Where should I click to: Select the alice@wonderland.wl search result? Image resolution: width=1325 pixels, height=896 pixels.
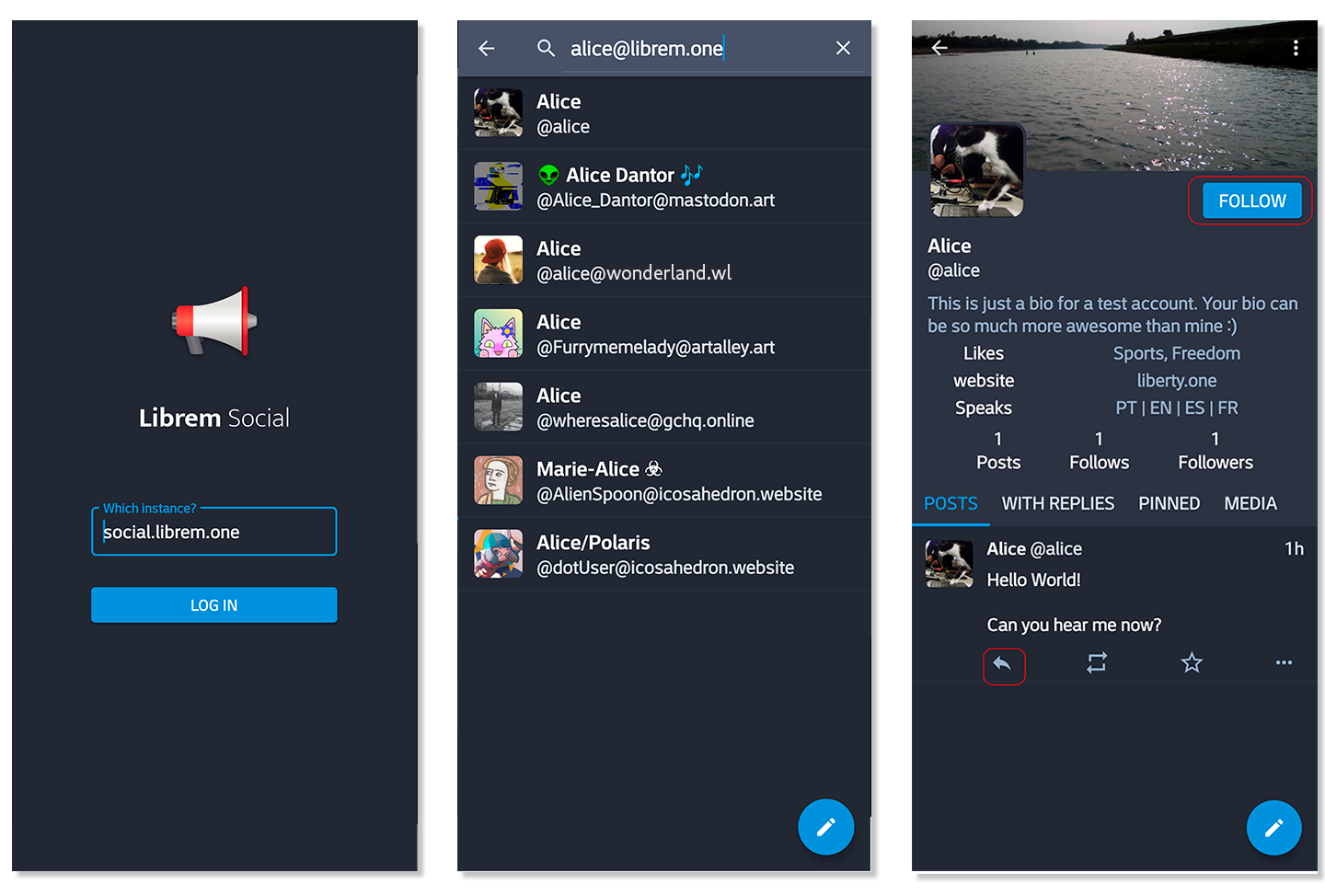click(x=664, y=259)
